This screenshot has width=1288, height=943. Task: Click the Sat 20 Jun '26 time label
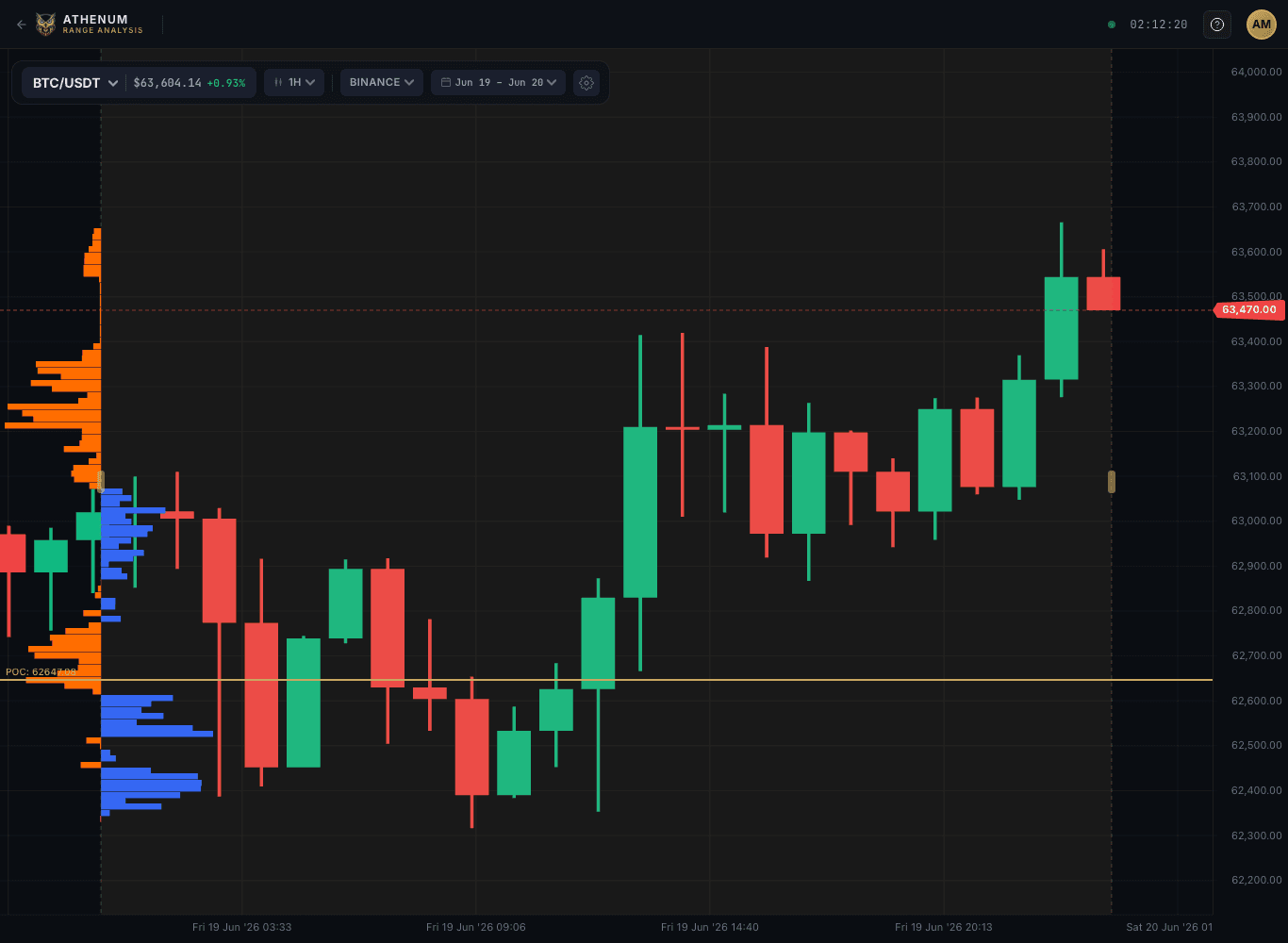[x=1169, y=927]
